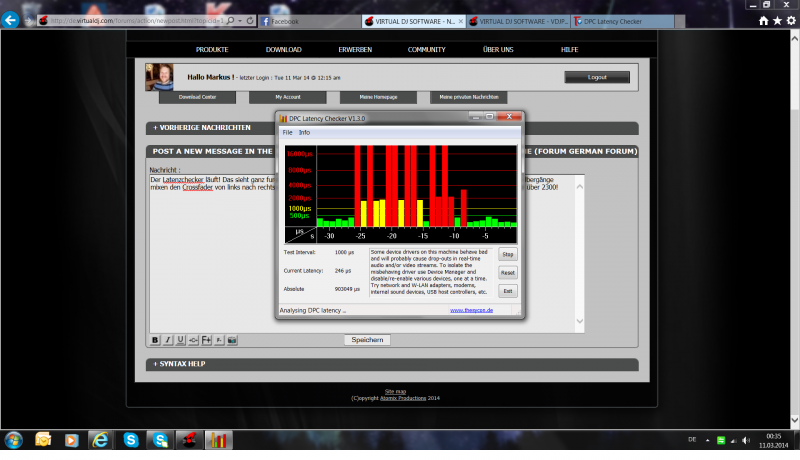Open the Windows Start menu
This screenshot has height=460, width=800.
coord(14,440)
